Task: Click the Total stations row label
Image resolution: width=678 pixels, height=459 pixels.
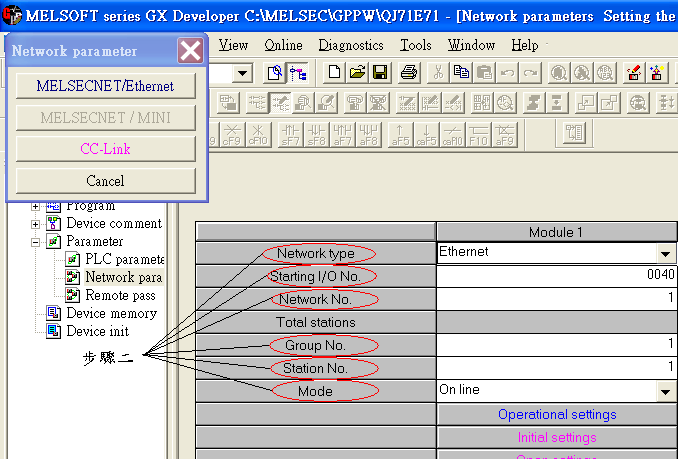Action: tap(316, 322)
